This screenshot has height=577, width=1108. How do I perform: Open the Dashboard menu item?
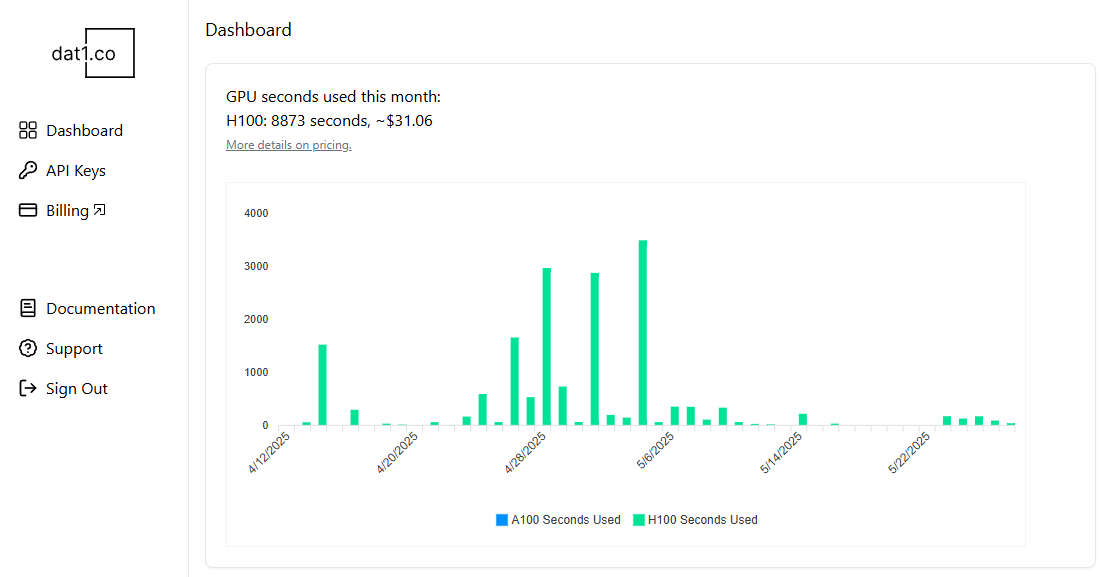tap(84, 131)
